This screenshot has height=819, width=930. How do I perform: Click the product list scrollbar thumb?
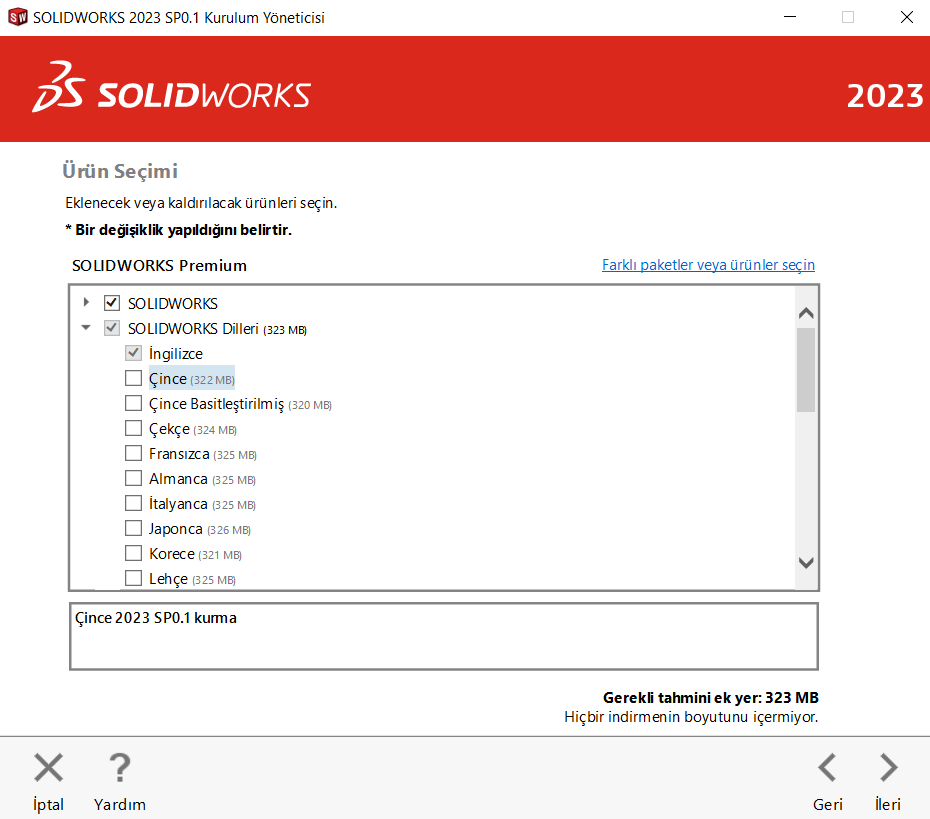point(806,369)
